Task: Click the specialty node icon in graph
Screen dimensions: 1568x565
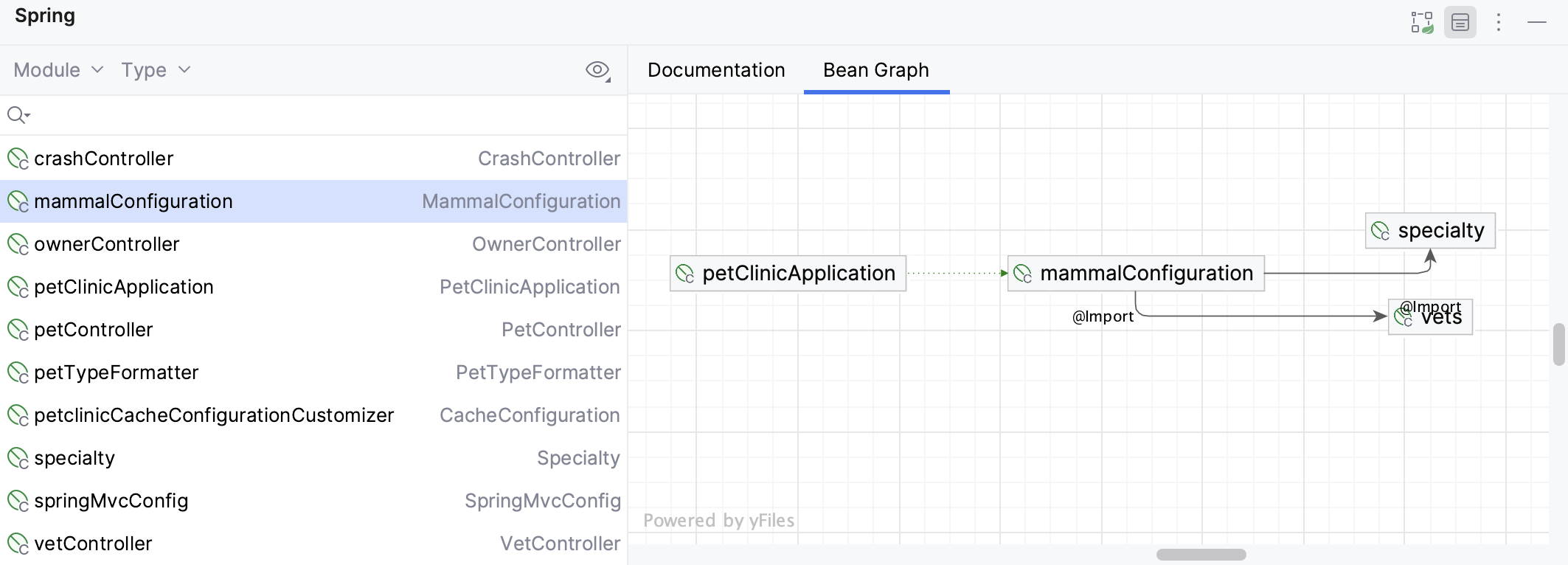Action: (x=1381, y=231)
